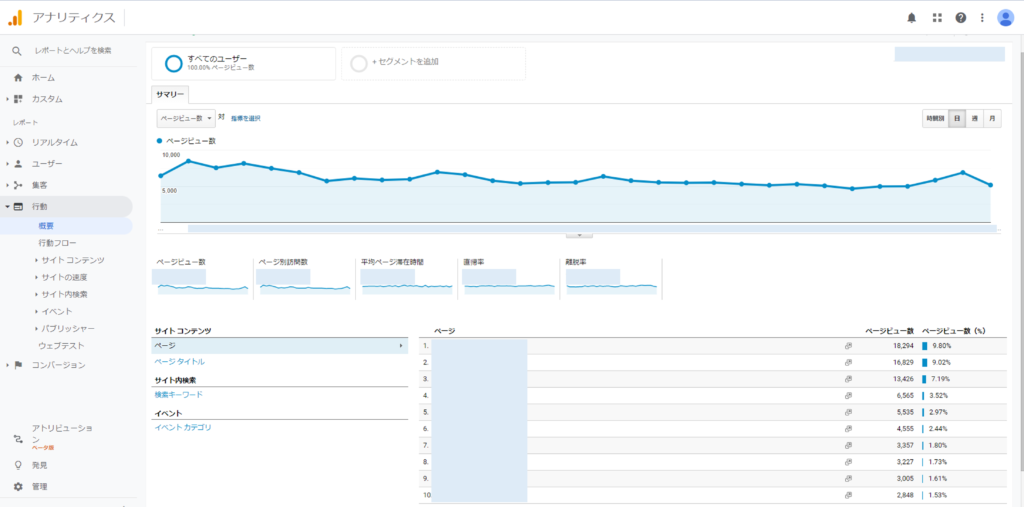Switch graph to 時間別 view
The image size is (1024, 507).
pos(935,119)
